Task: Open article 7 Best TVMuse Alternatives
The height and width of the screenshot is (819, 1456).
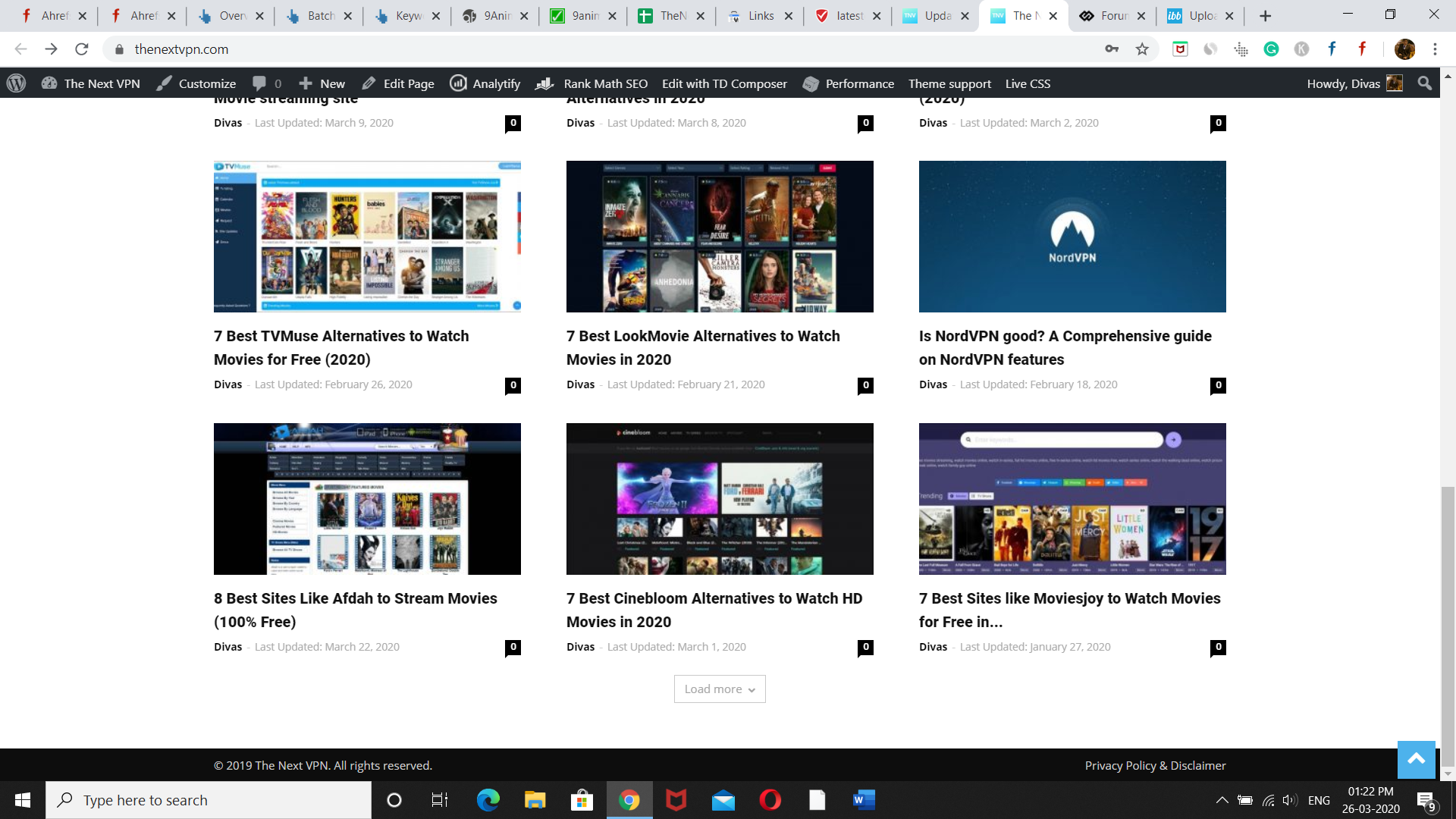Action: [341, 347]
